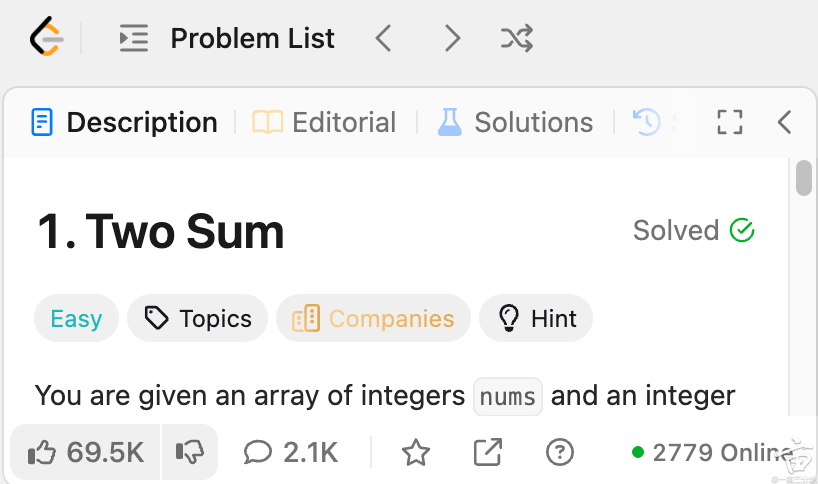Click the description panel vertical scrollbar
818x484 pixels.
click(x=804, y=178)
